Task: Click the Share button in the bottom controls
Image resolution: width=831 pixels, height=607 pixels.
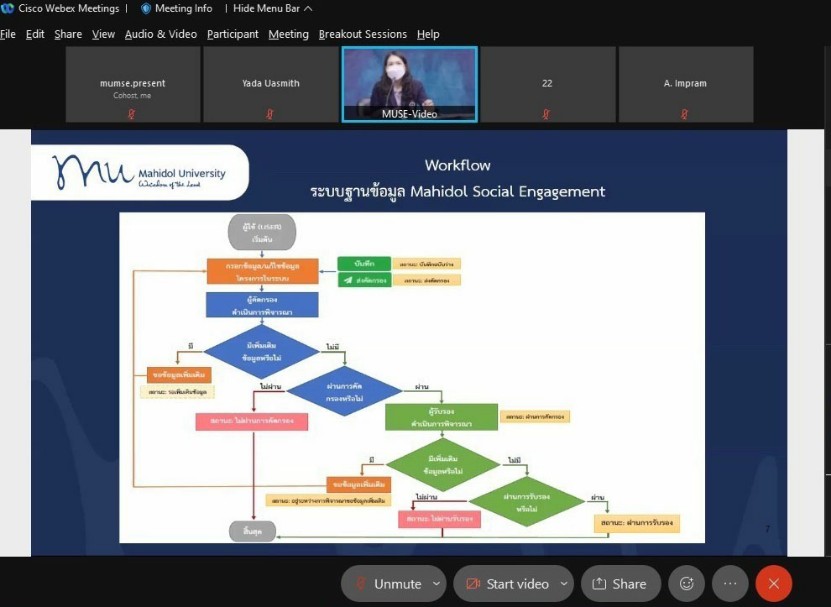Action: tap(621, 584)
